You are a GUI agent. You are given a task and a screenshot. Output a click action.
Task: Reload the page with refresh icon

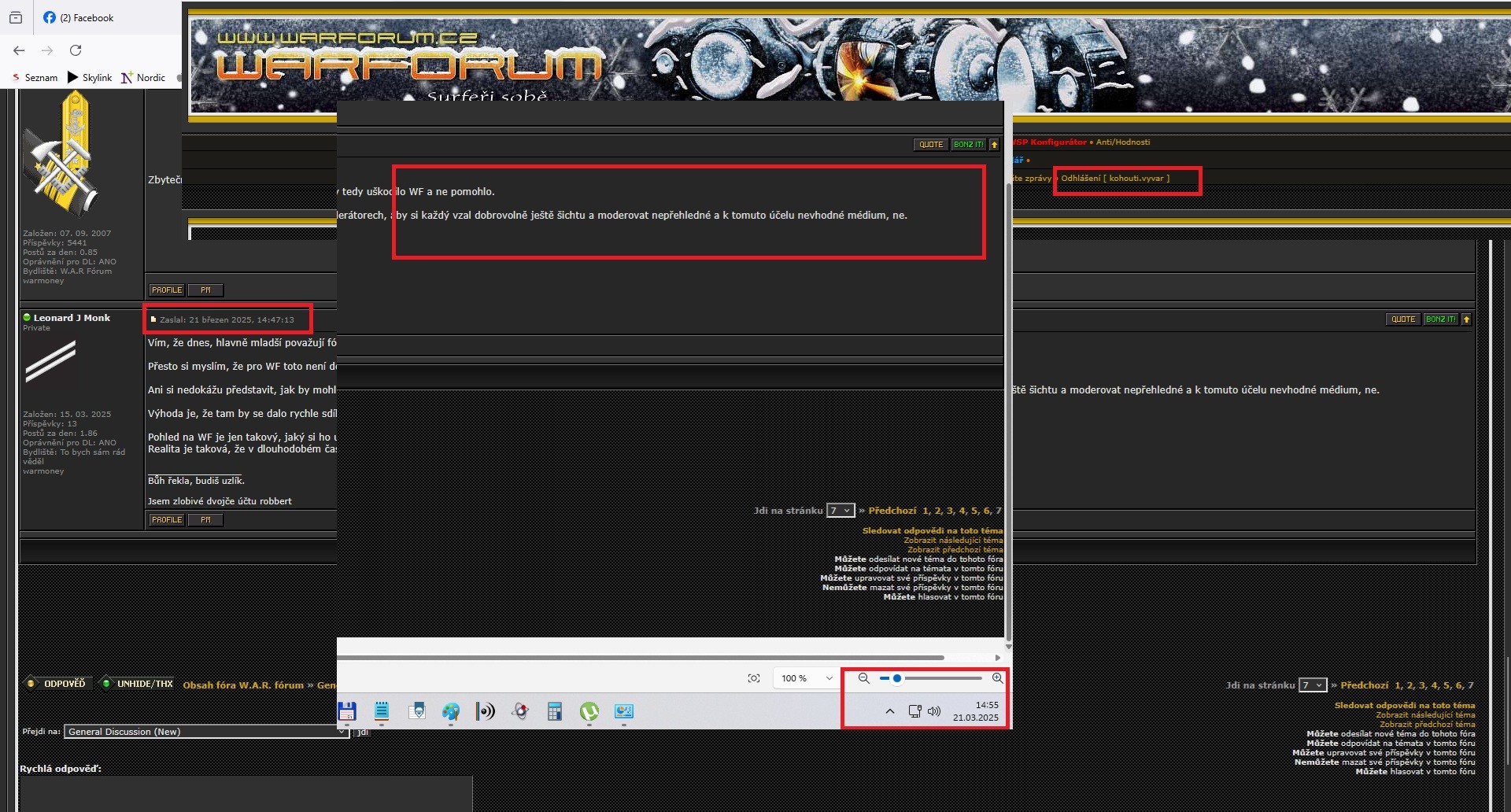point(76,50)
